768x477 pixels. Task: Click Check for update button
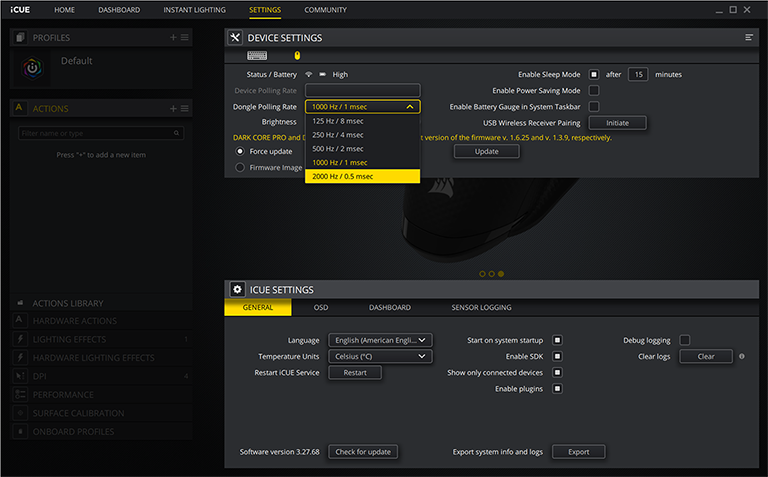[x=363, y=452]
